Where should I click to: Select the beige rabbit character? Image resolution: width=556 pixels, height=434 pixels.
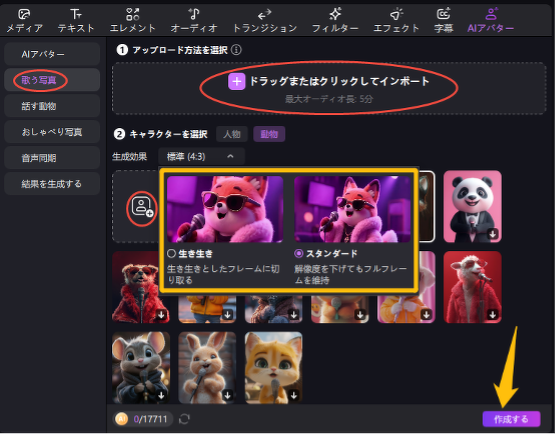coord(207,368)
